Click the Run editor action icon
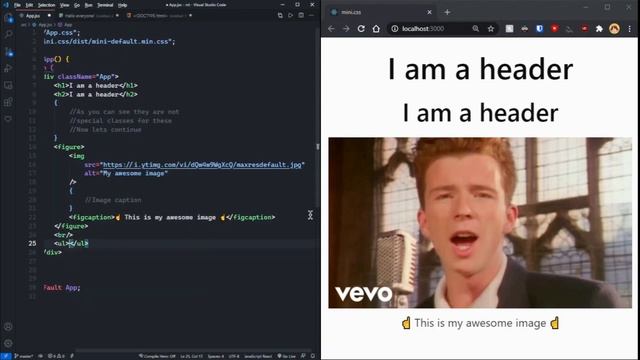The image size is (640, 360). click(291, 16)
